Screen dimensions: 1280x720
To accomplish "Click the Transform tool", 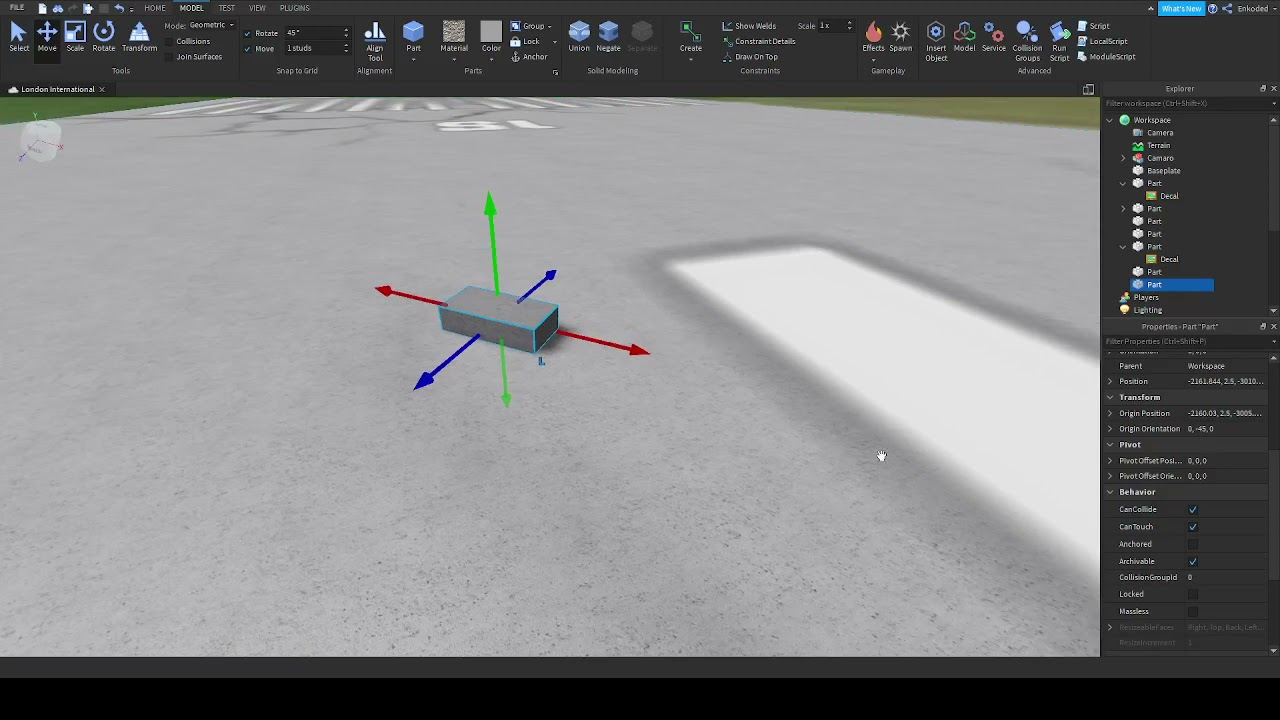I will pos(139,37).
